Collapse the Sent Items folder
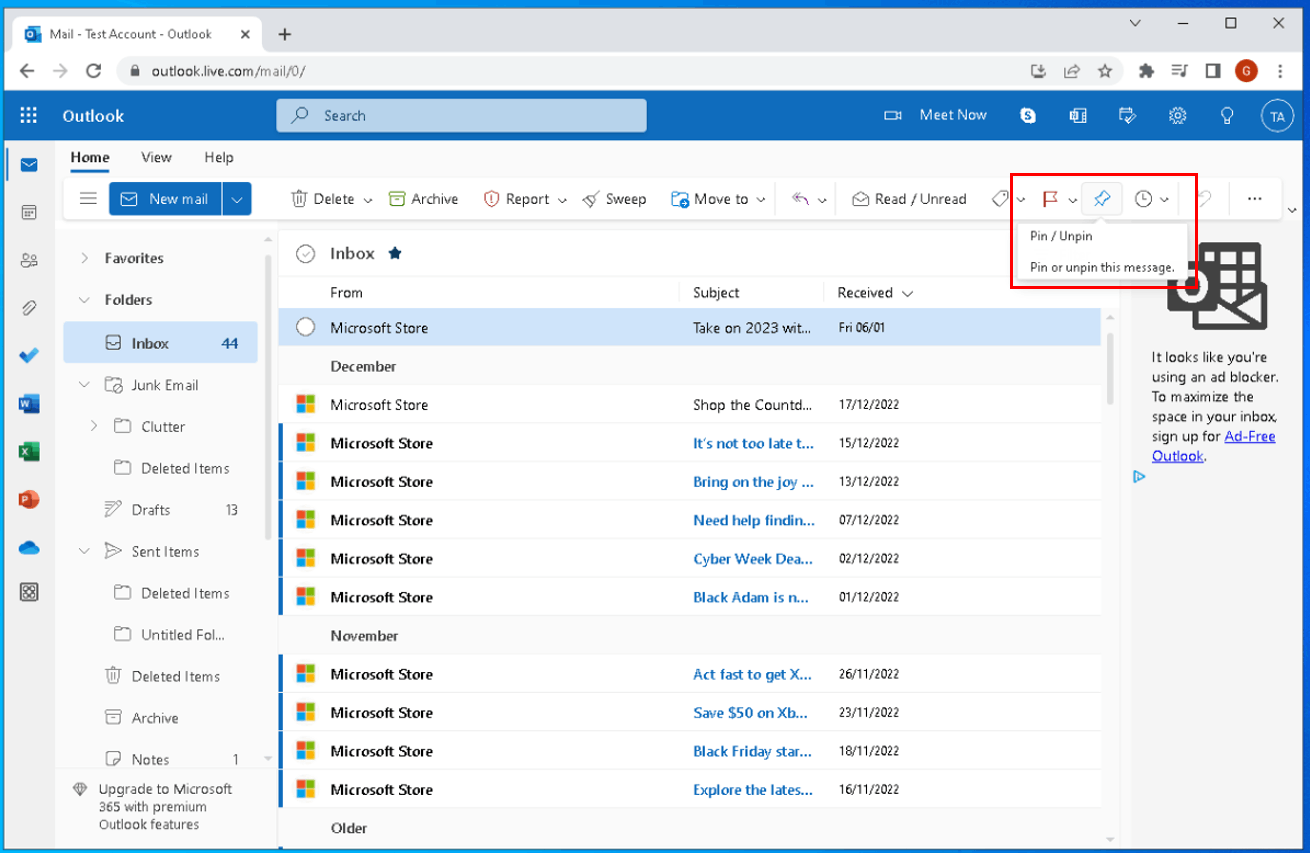This screenshot has width=1310, height=853. (85, 552)
